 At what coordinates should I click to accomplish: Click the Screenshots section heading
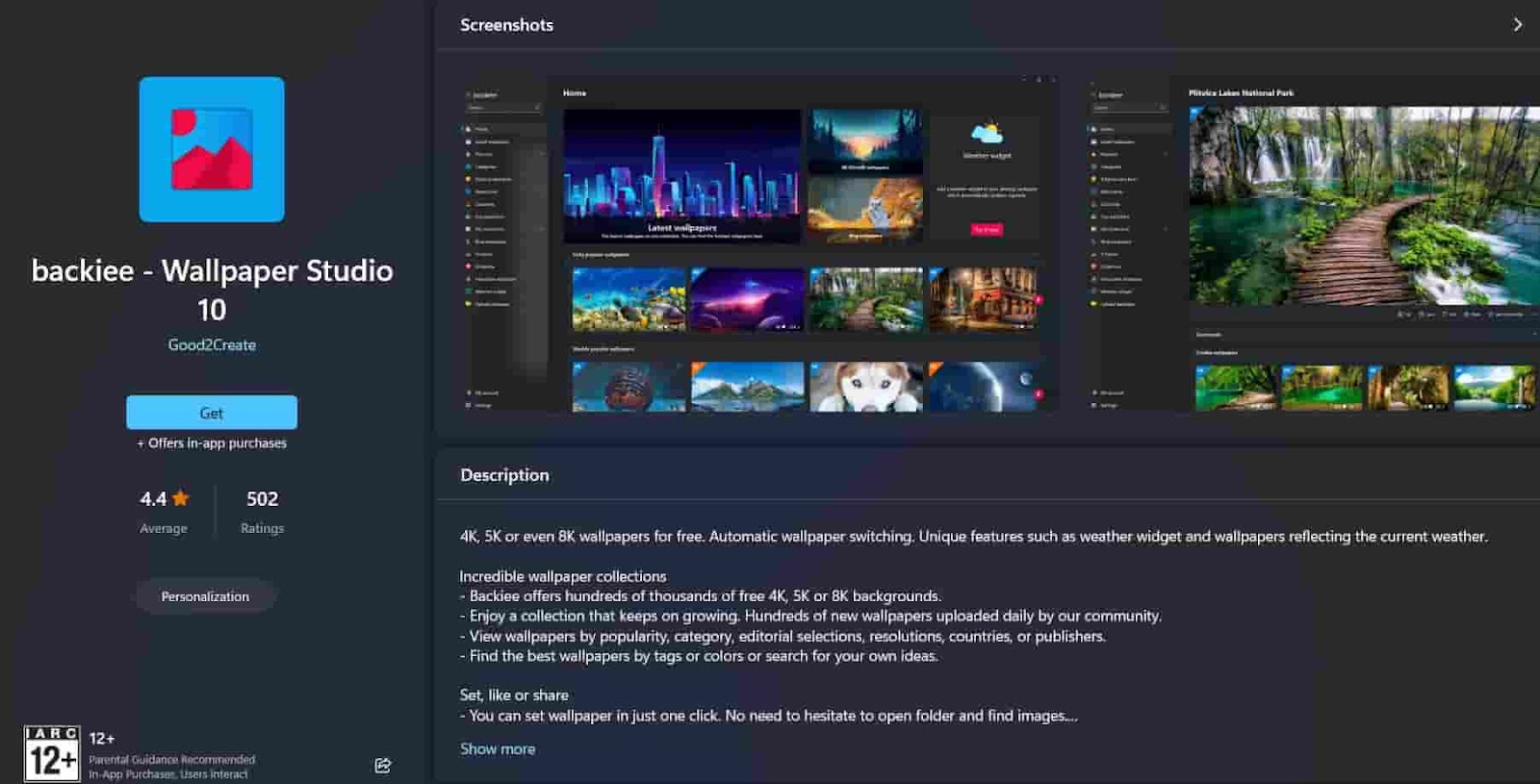[x=506, y=25]
